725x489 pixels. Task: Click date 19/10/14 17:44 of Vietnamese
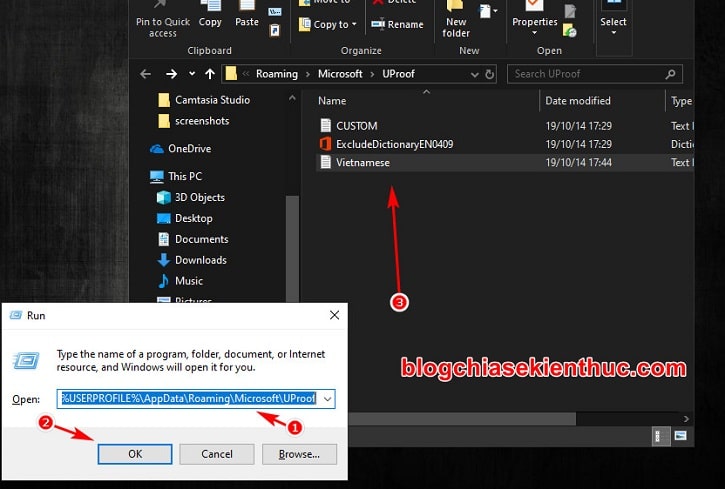point(578,163)
